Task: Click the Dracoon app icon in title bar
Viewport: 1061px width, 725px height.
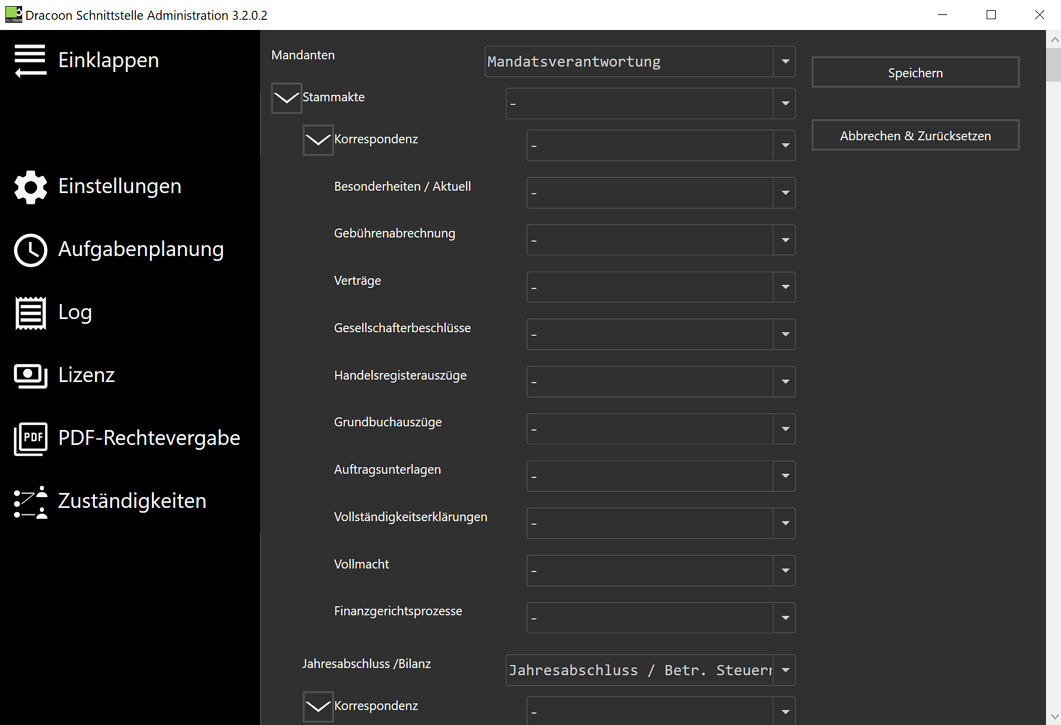Action: point(14,14)
